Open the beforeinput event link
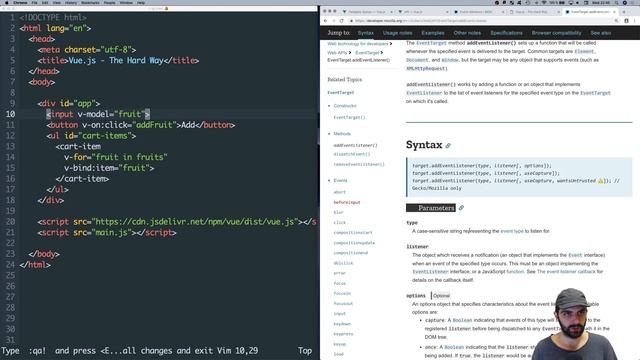Image resolution: width=640 pixels, height=360 pixels. point(347,202)
